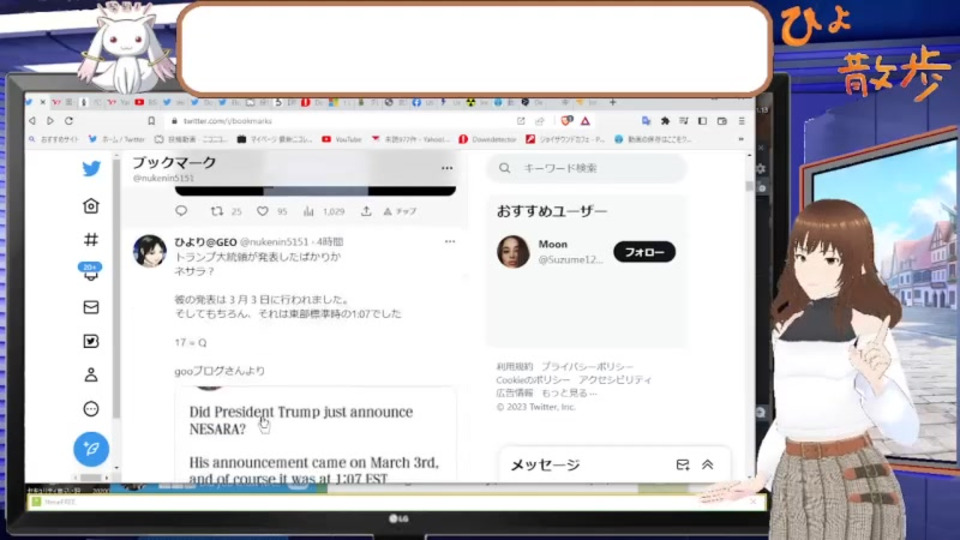Screen dimensions: 960x540
Task: Click the プライバシーポリシー link
Action: (587, 366)
